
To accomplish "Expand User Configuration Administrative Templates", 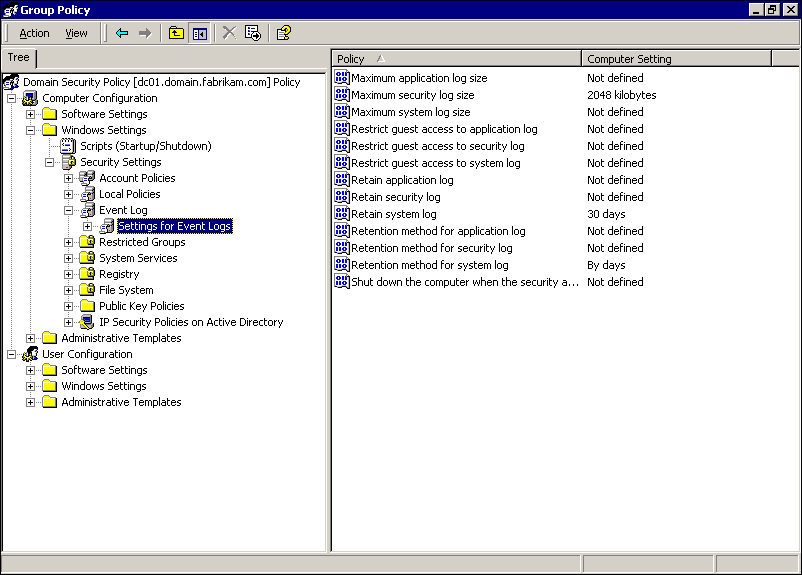I will coord(31,402).
